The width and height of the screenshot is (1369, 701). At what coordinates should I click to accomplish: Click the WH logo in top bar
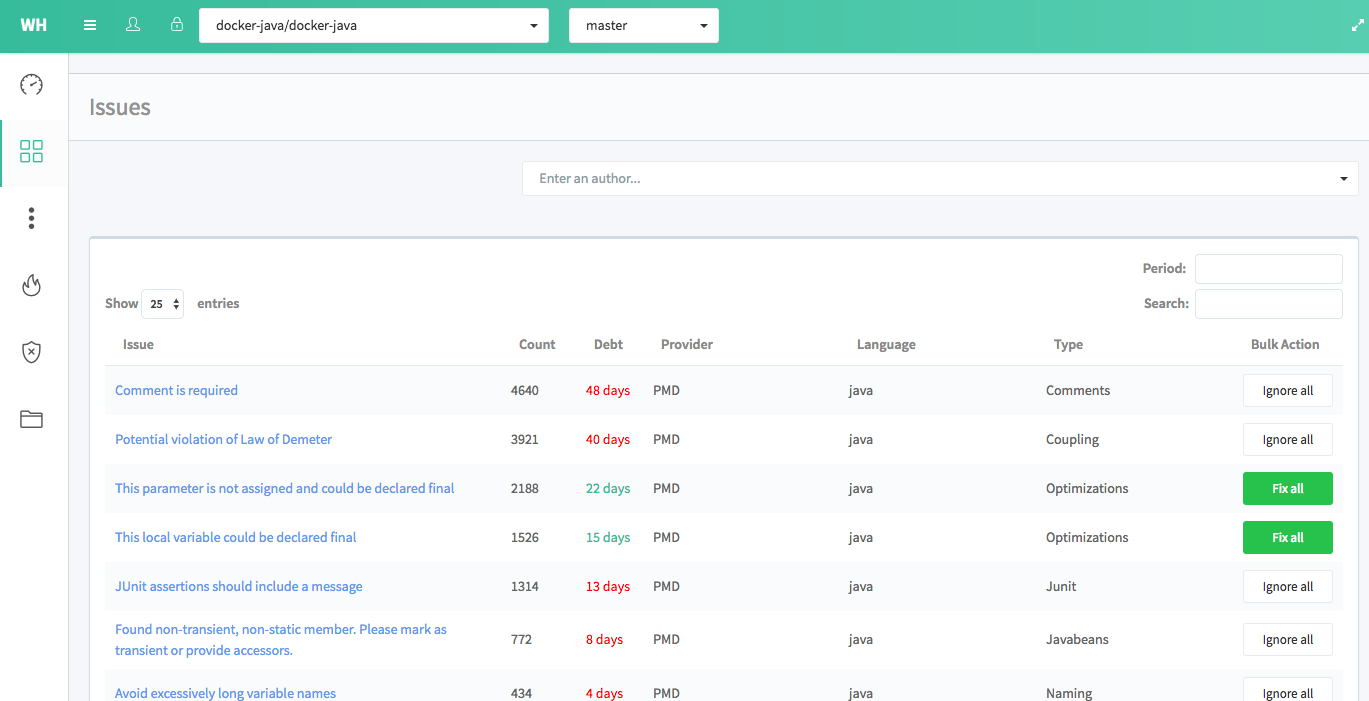coord(33,25)
